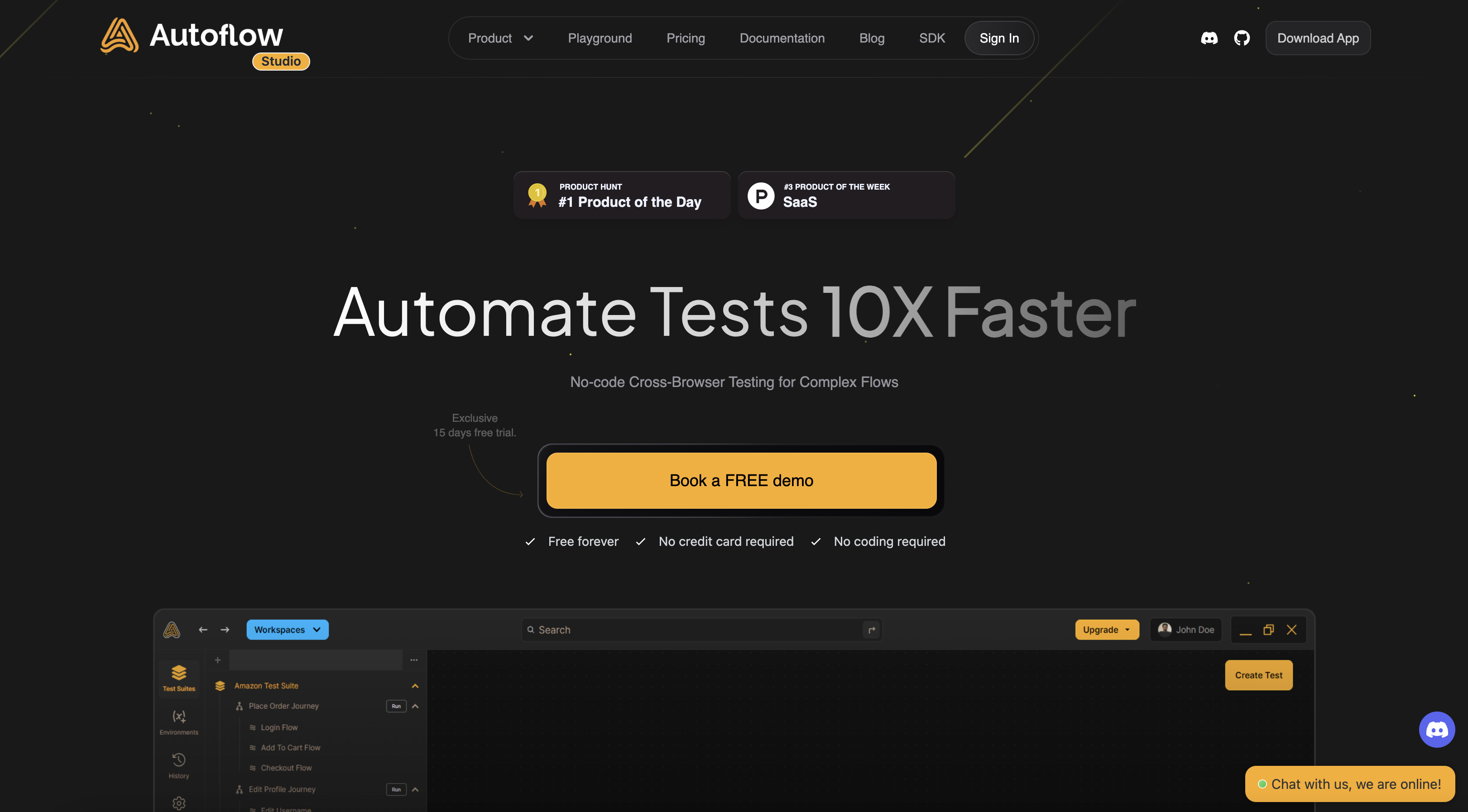This screenshot has width=1468, height=812.
Task: Click the Search input field
Action: pos(701,630)
